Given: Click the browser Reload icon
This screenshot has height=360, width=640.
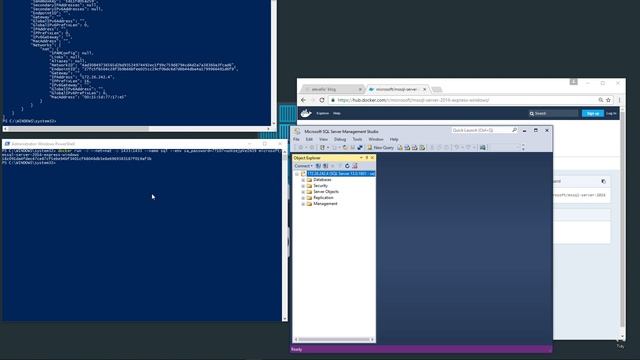Looking at the screenshot, I should pos(322,100).
